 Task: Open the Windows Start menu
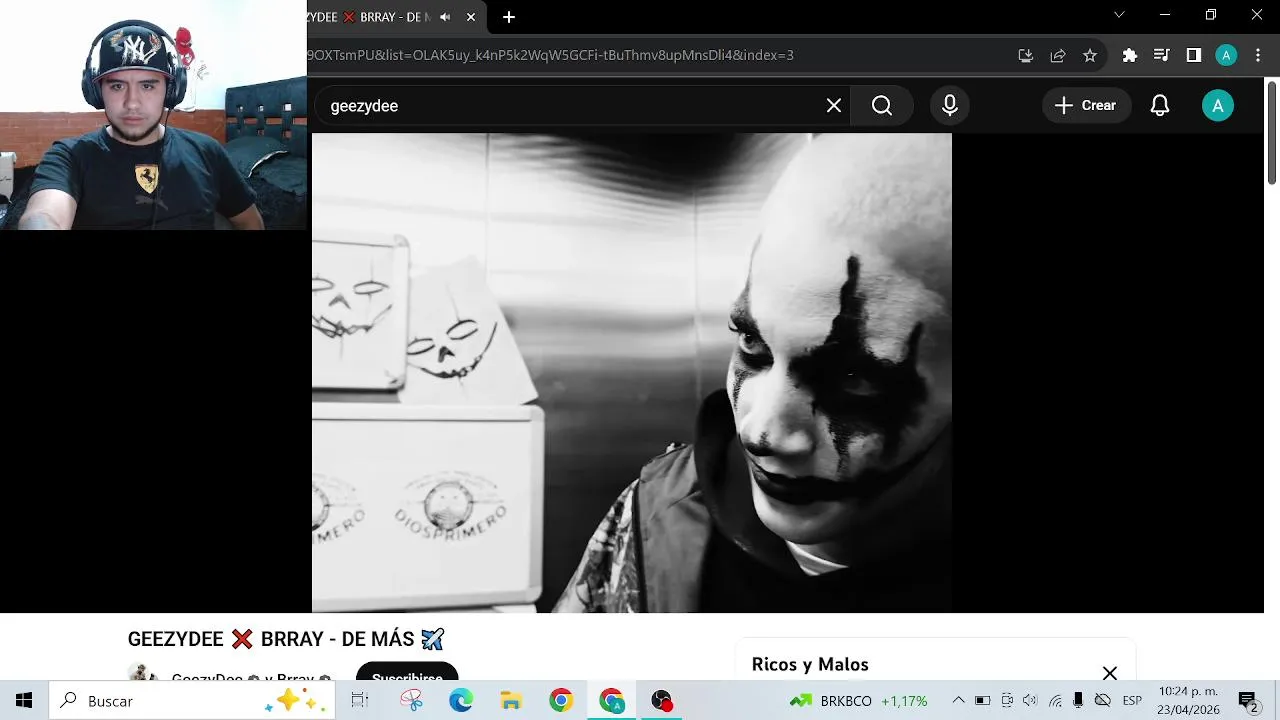(x=24, y=701)
